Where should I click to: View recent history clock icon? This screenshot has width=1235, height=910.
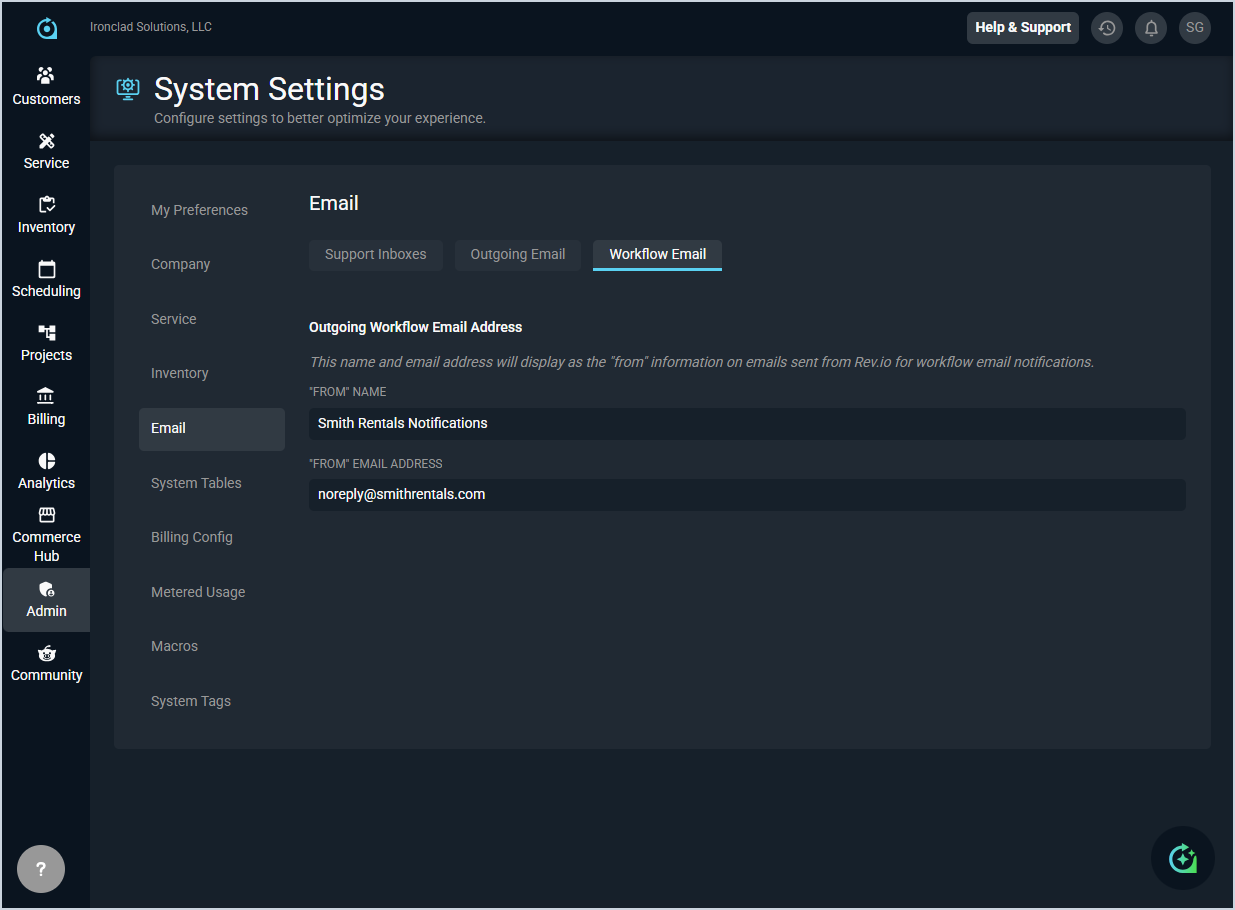pyautogui.click(x=1107, y=28)
